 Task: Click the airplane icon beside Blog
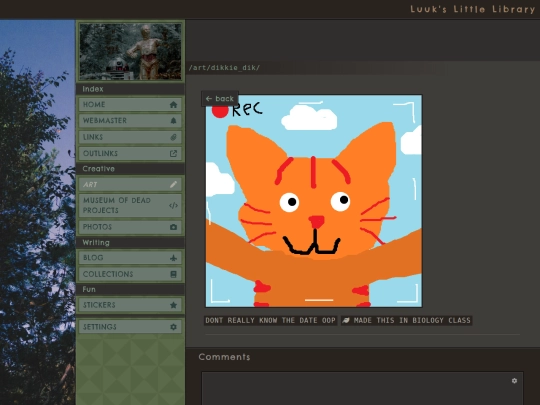173,258
